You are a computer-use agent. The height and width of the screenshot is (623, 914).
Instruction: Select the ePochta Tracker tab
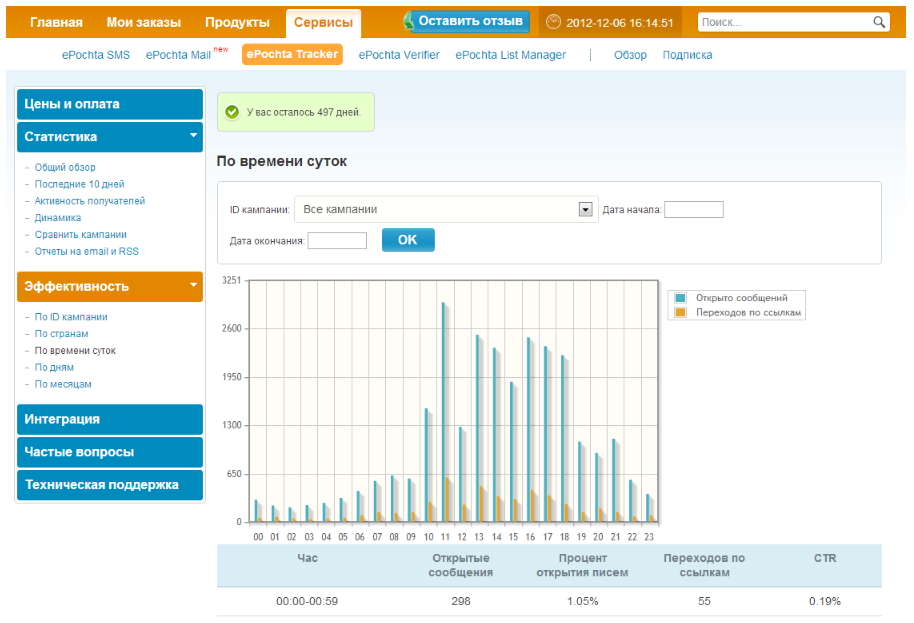(x=292, y=54)
